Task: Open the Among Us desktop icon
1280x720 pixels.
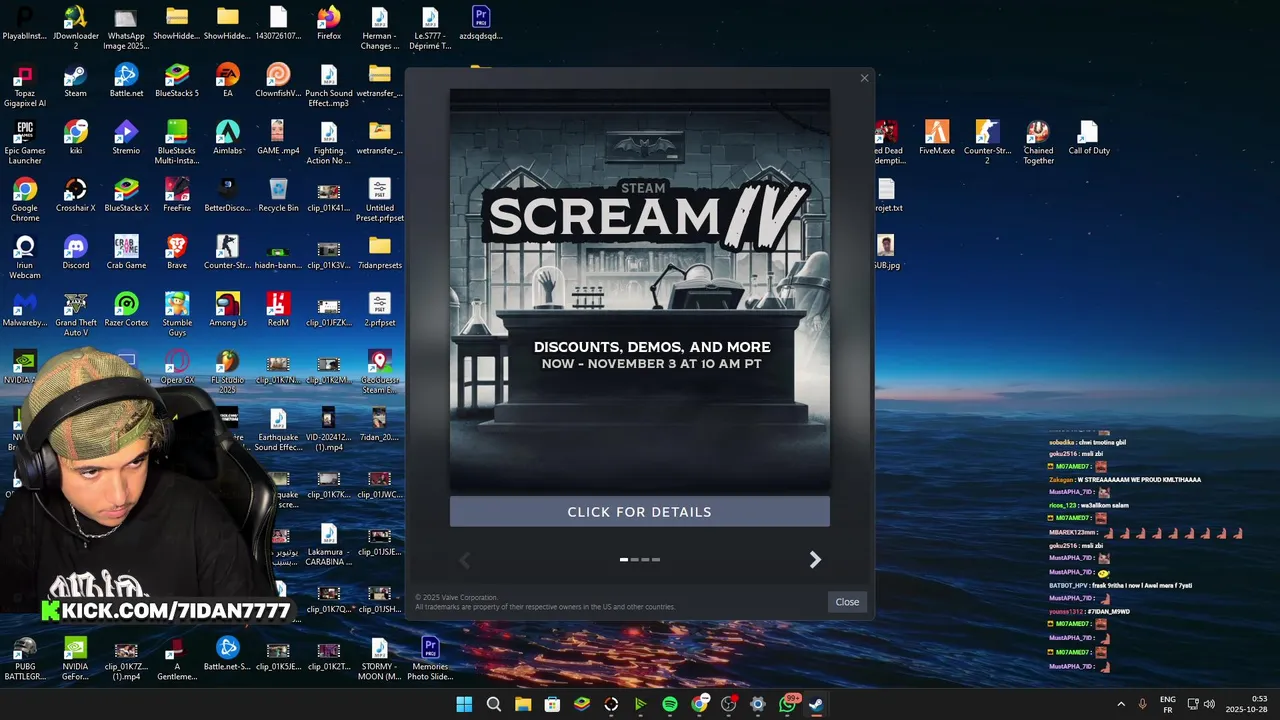Action: coord(228,311)
